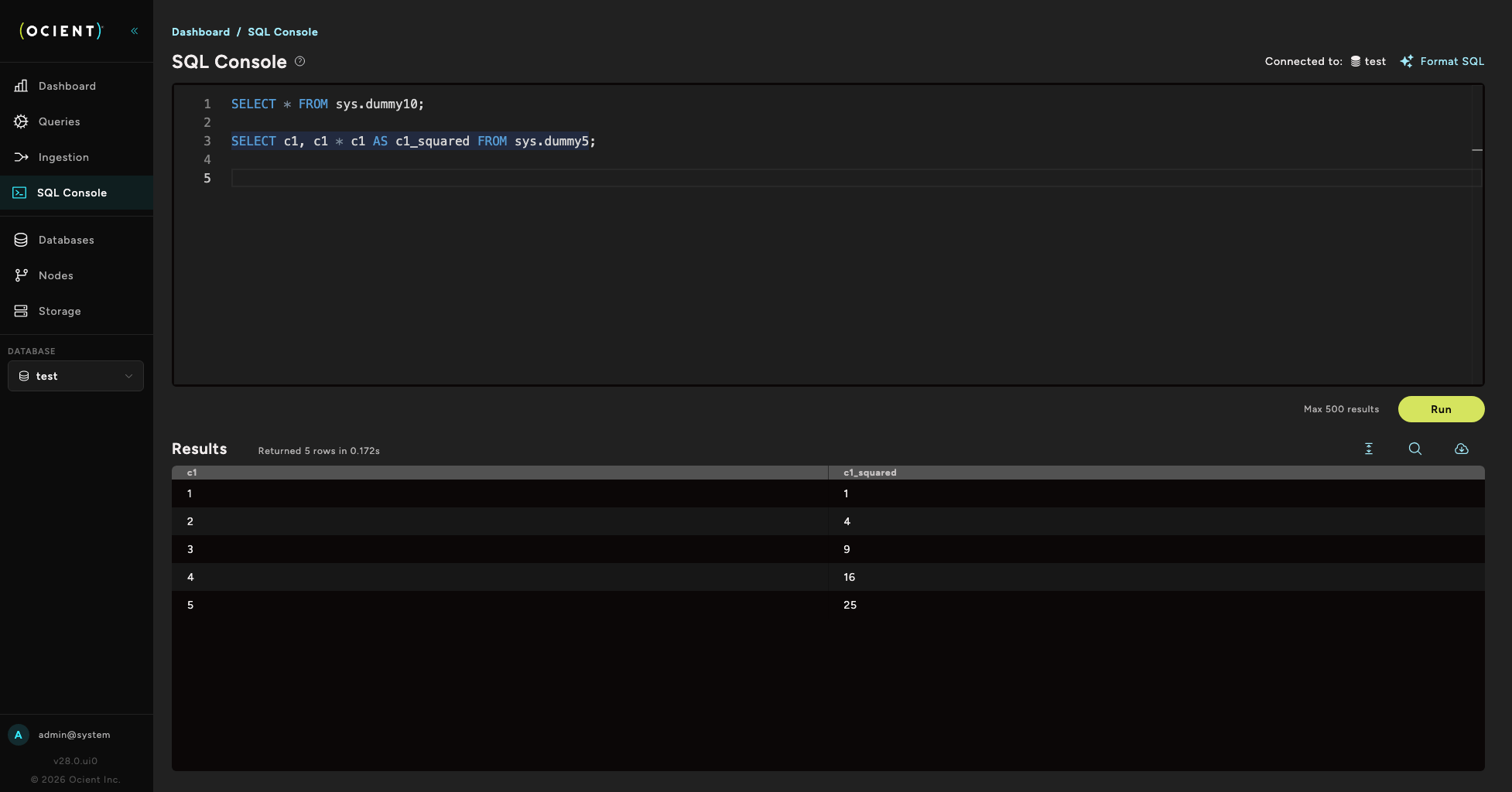Click the Format SQL button
The width and height of the screenshot is (1512, 792).
coord(1442,61)
